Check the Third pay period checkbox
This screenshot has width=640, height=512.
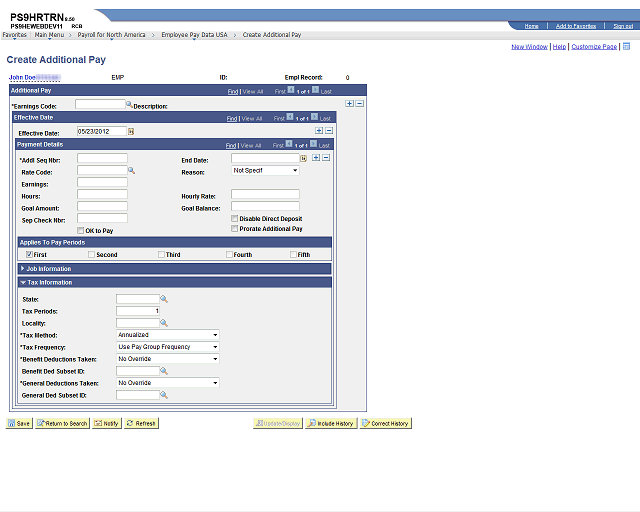pos(161,254)
